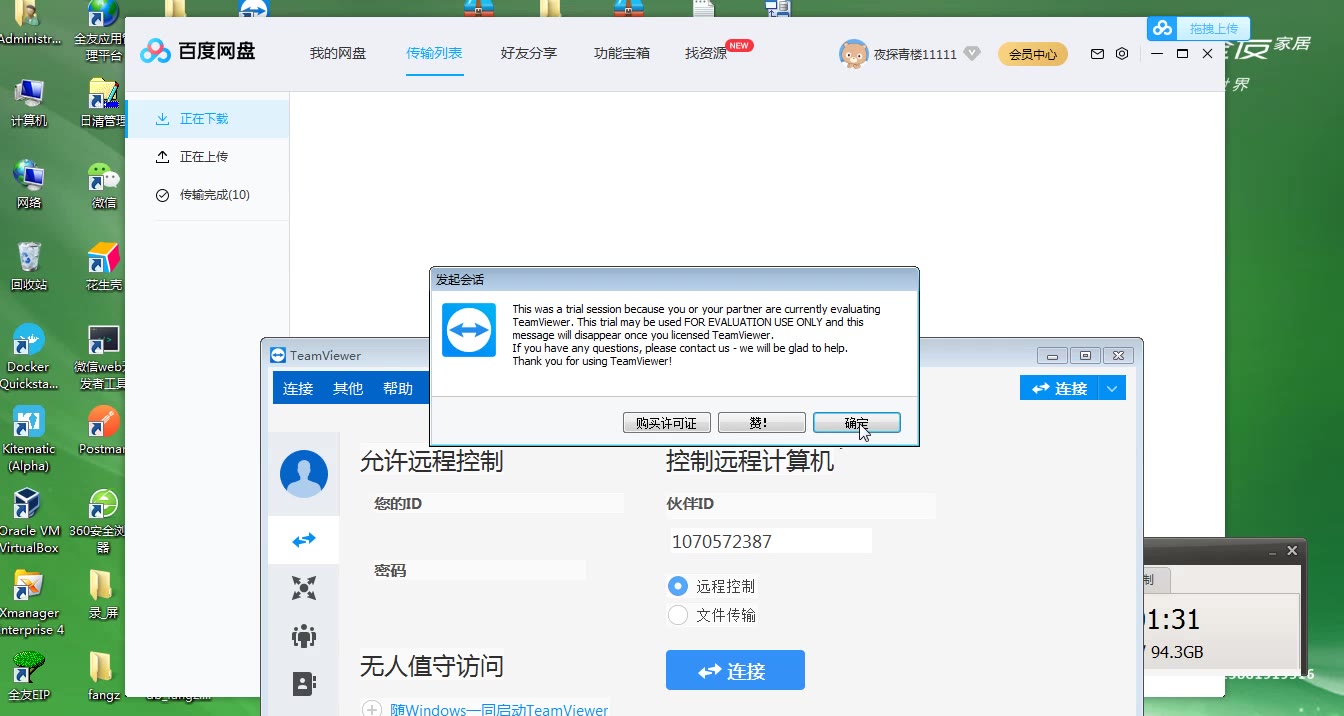Select TeamViewer remote control arrows sidebar icon
Viewport: 1344px width, 716px height.
pos(304,540)
